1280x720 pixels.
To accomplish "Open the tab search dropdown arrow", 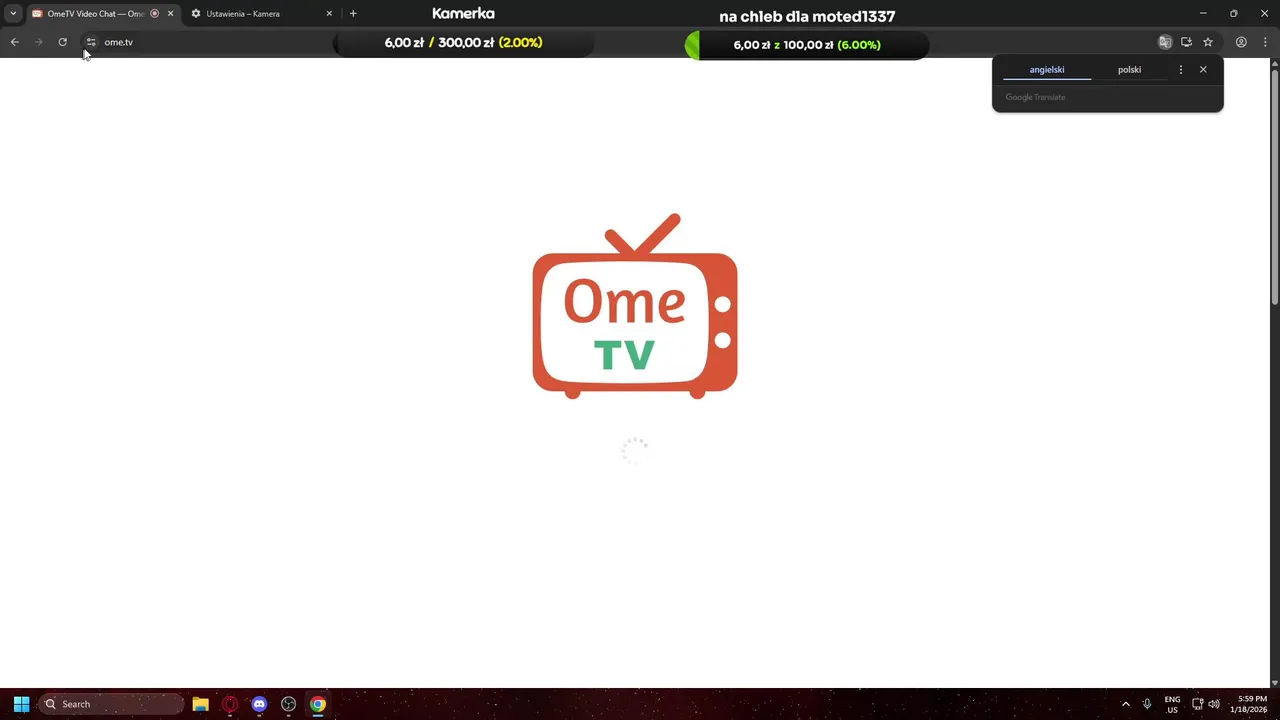I will [x=13, y=14].
